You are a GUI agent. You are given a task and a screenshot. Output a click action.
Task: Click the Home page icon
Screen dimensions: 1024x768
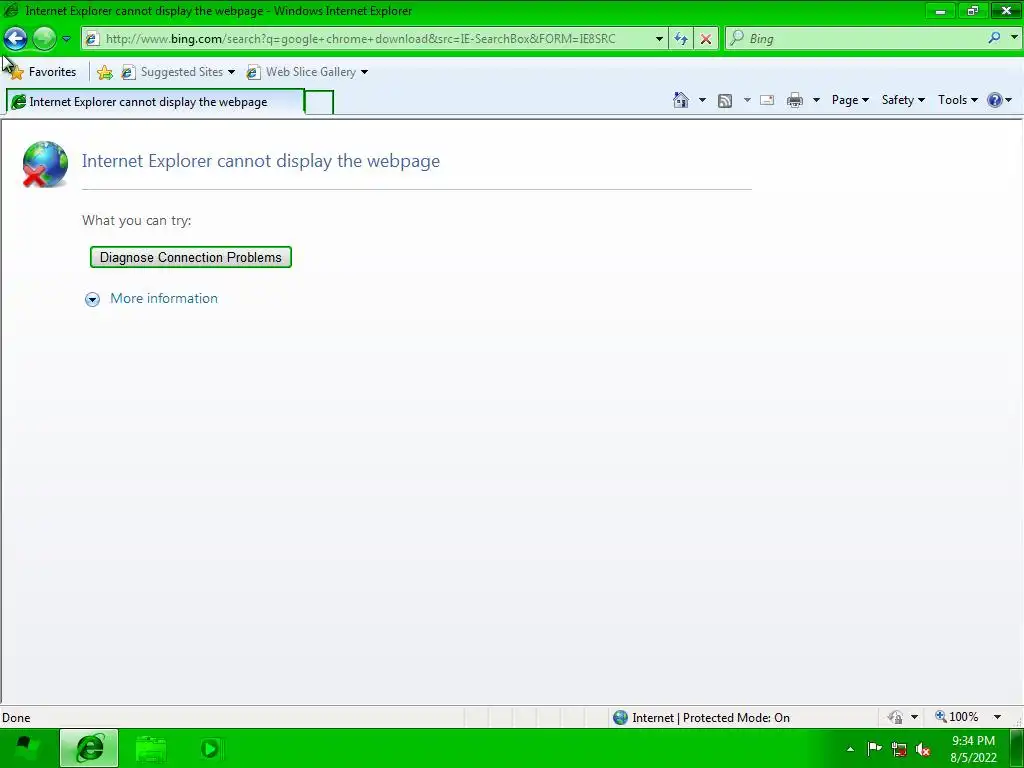pos(680,100)
